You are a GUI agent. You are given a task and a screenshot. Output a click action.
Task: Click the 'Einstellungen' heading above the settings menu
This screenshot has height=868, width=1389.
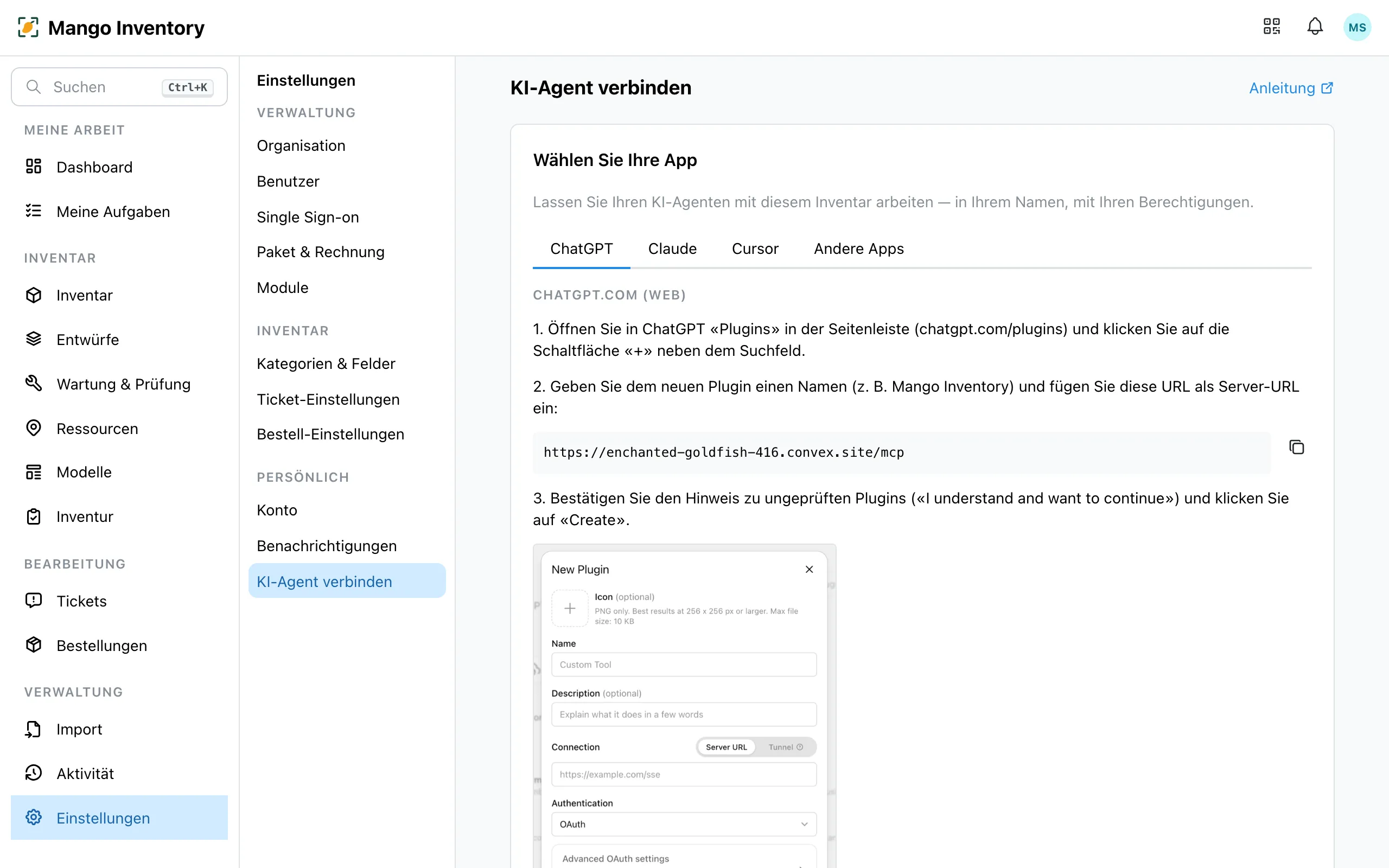point(306,80)
